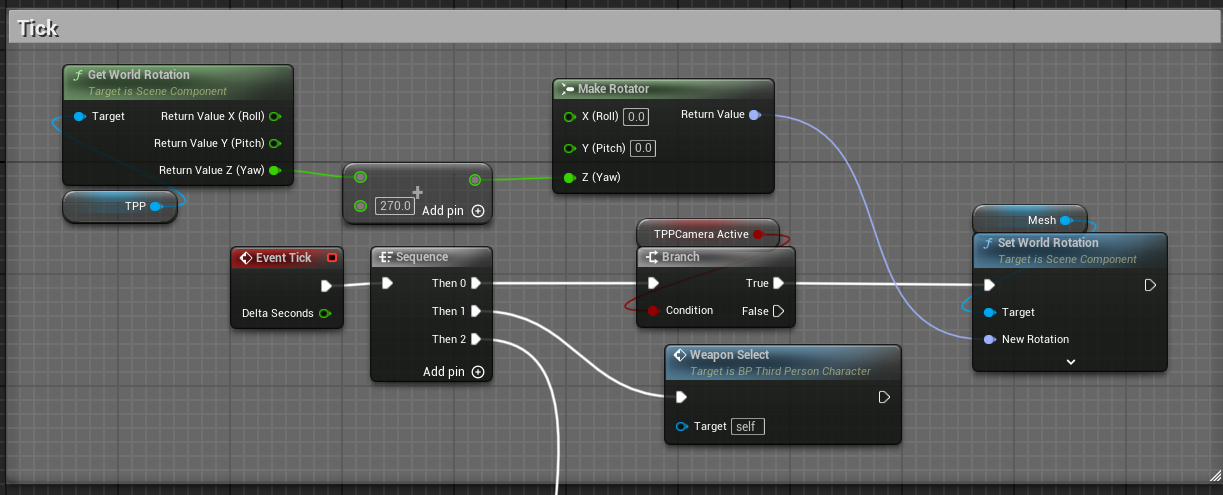Click the Sequence Then 2 execution pin
Viewport: 1223px width, 495px height.
476,339
